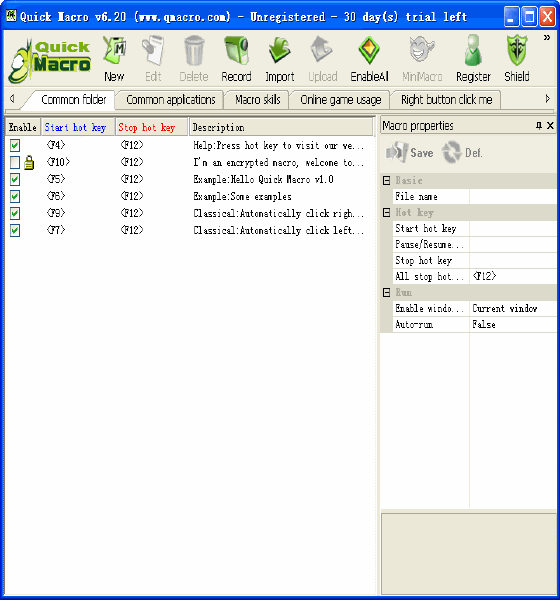The height and width of the screenshot is (600, 560).
Task: Collapse the Run properties group
Action: [x=387, y=293]
